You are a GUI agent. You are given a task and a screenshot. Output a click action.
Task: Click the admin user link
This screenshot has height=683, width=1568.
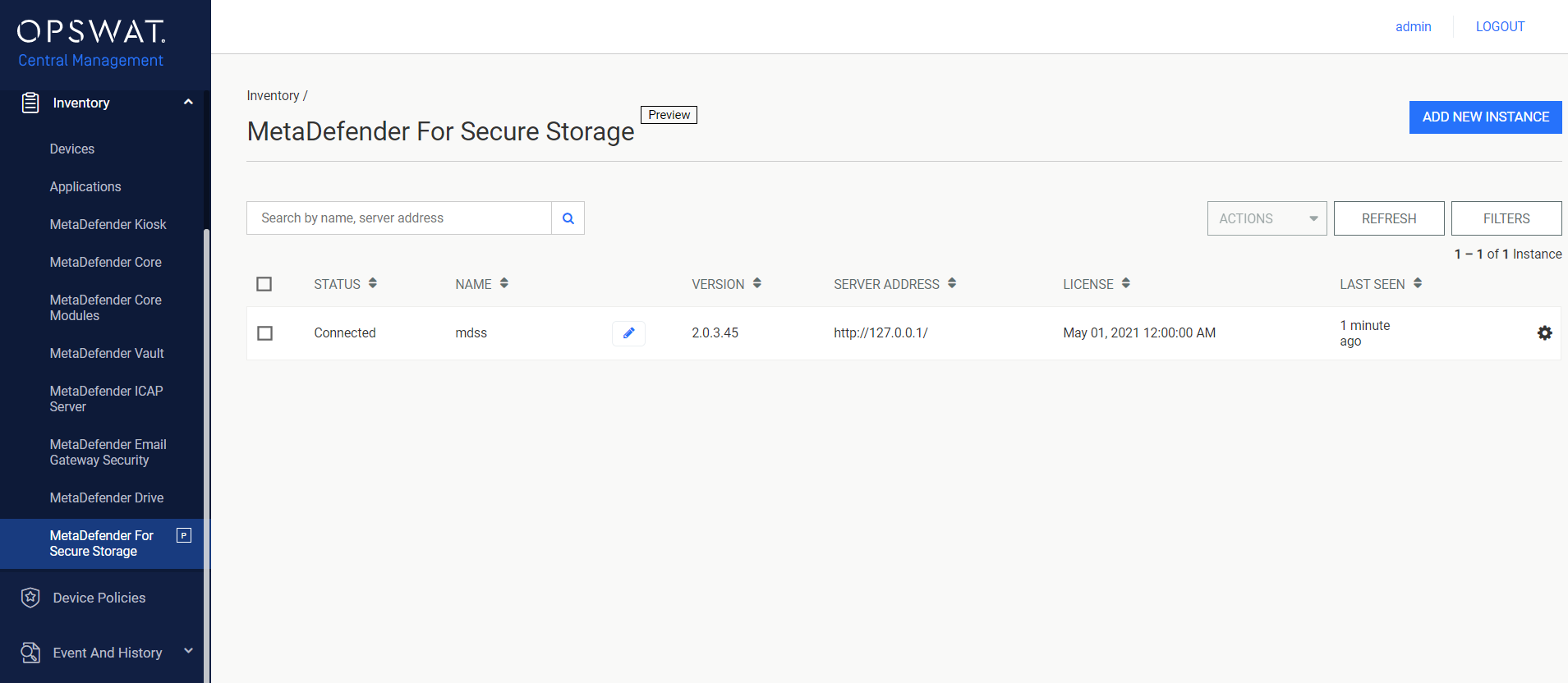pyautogui.click(x=1413, y=26)
